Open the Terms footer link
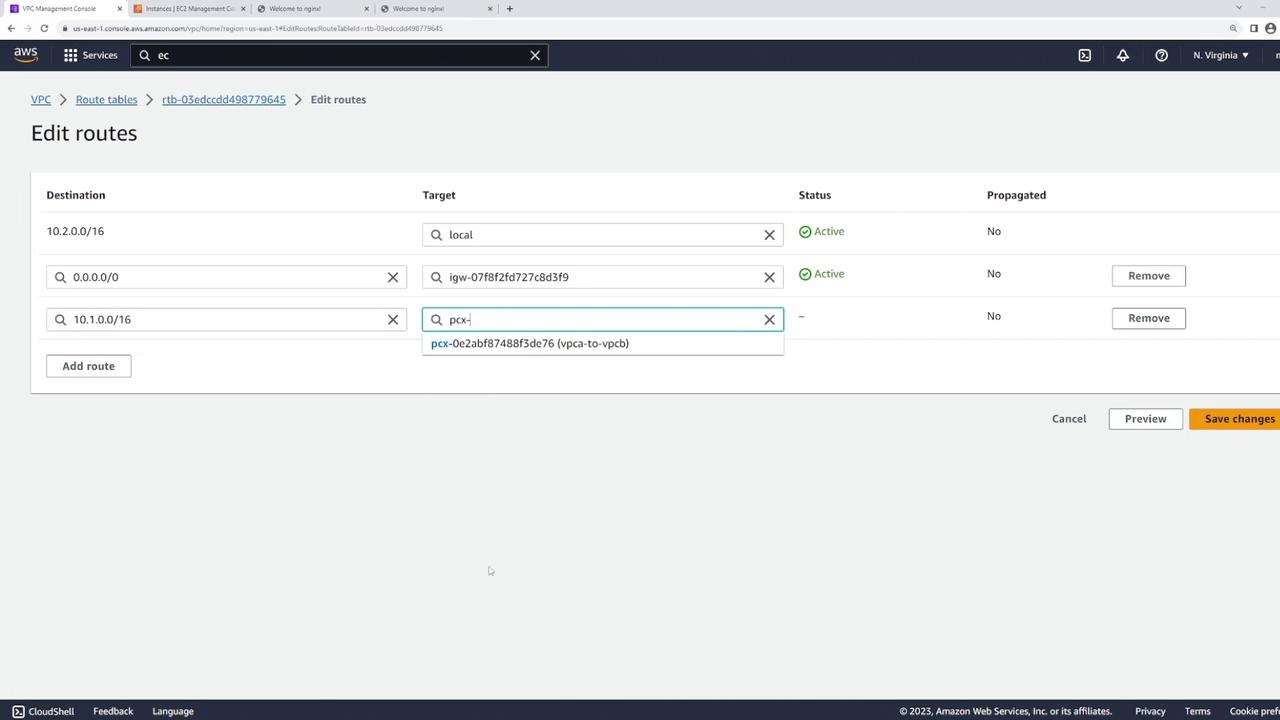The height and width of the screenshot is (720, 1280). [1197, 711]
